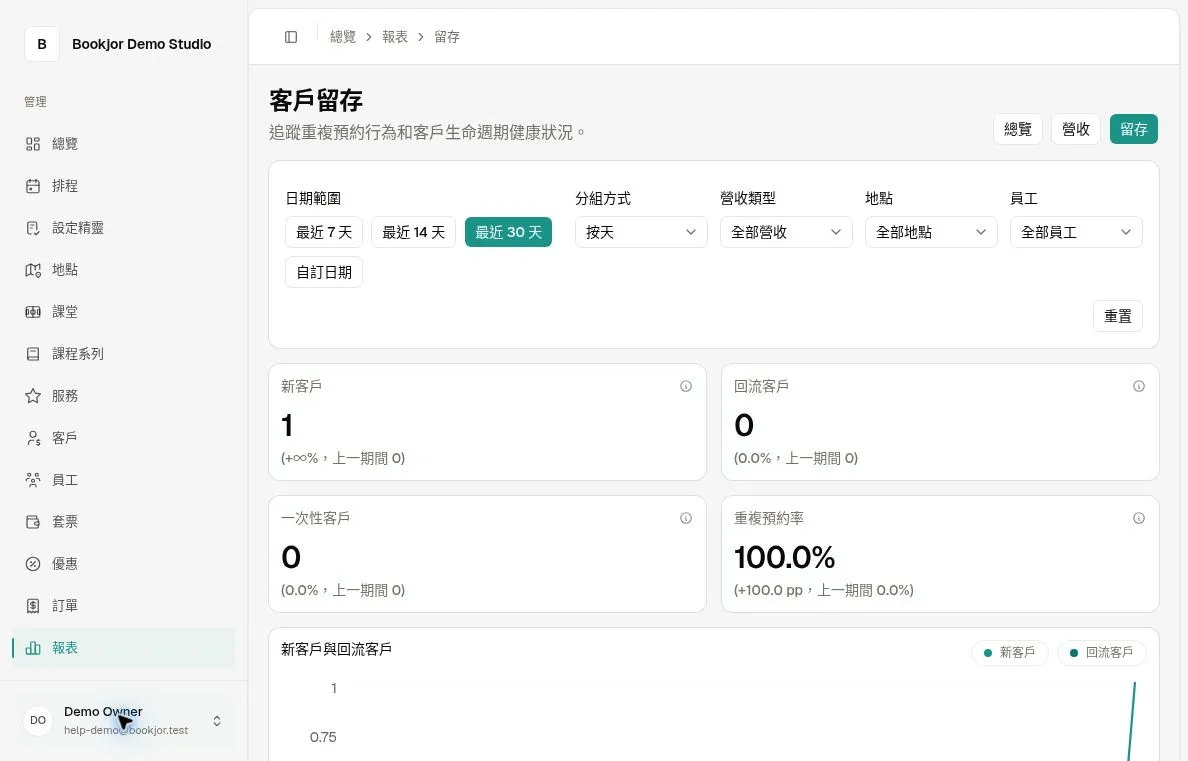
Task: Open 訂單 in the sidebar menu
Action: [x=123, y=606]
